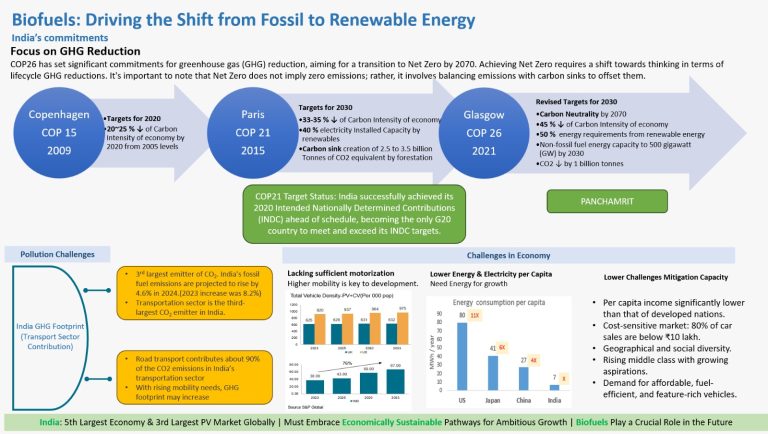
Task: Click the yellow box about road transport 90%
Action: tap(194, 378)
